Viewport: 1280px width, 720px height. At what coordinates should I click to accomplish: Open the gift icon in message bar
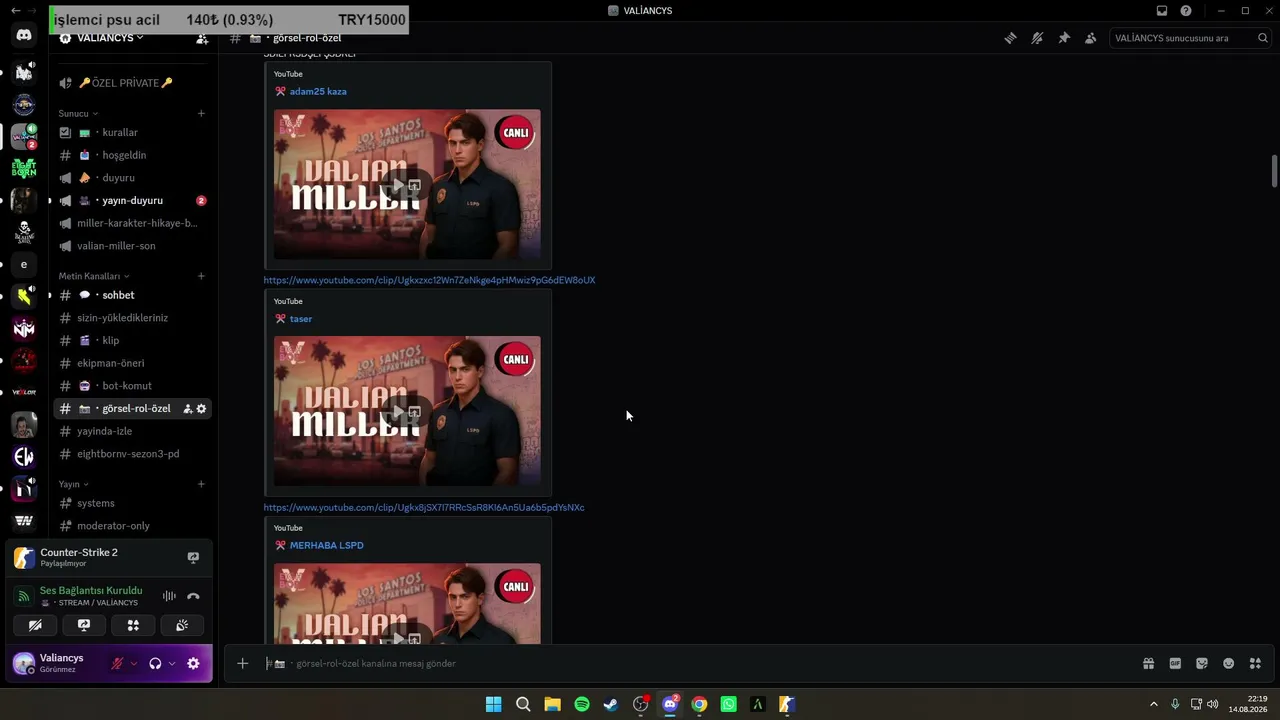(1148, 663)
